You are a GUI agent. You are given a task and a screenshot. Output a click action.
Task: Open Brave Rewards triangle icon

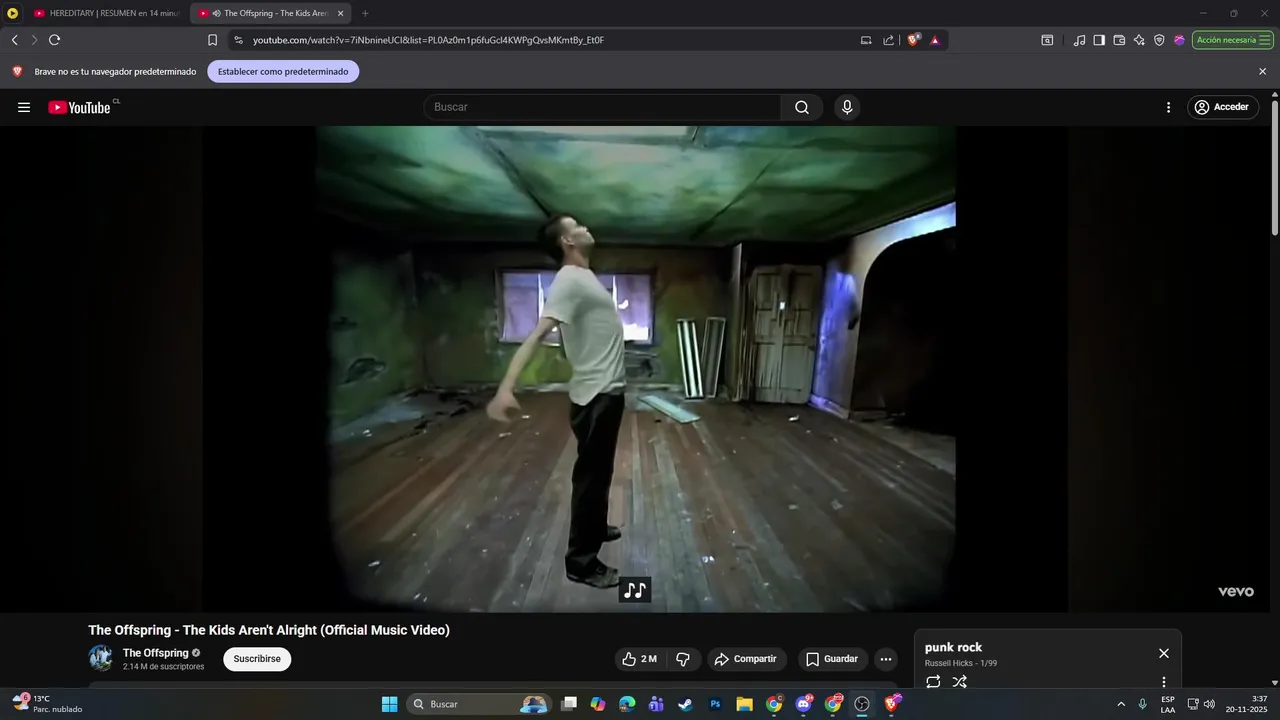(935, 40)
